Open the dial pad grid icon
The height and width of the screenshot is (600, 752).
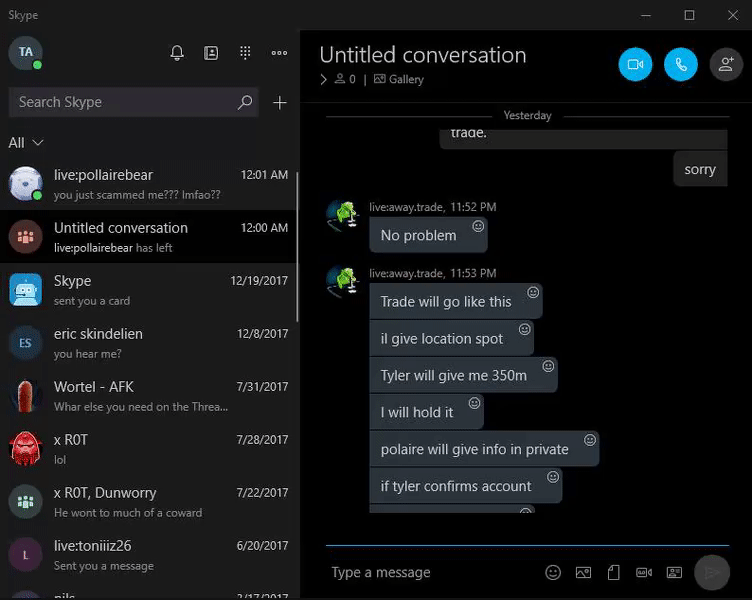pyautogui.click(x=245, y=53)
